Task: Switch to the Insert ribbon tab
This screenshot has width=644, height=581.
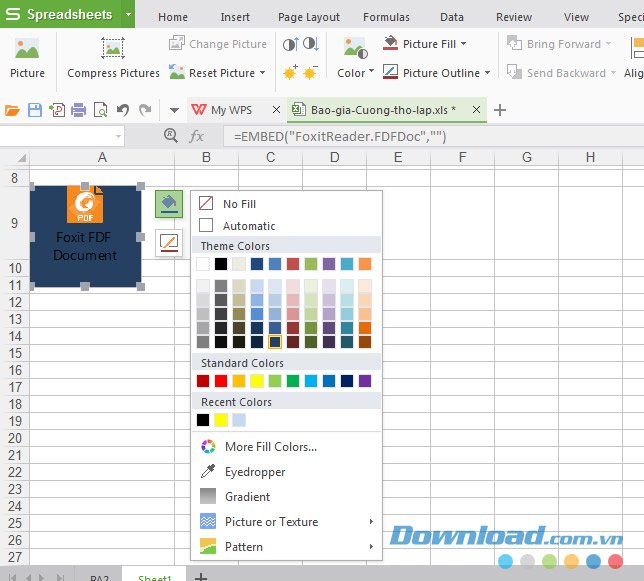Action: coord(235,17)
